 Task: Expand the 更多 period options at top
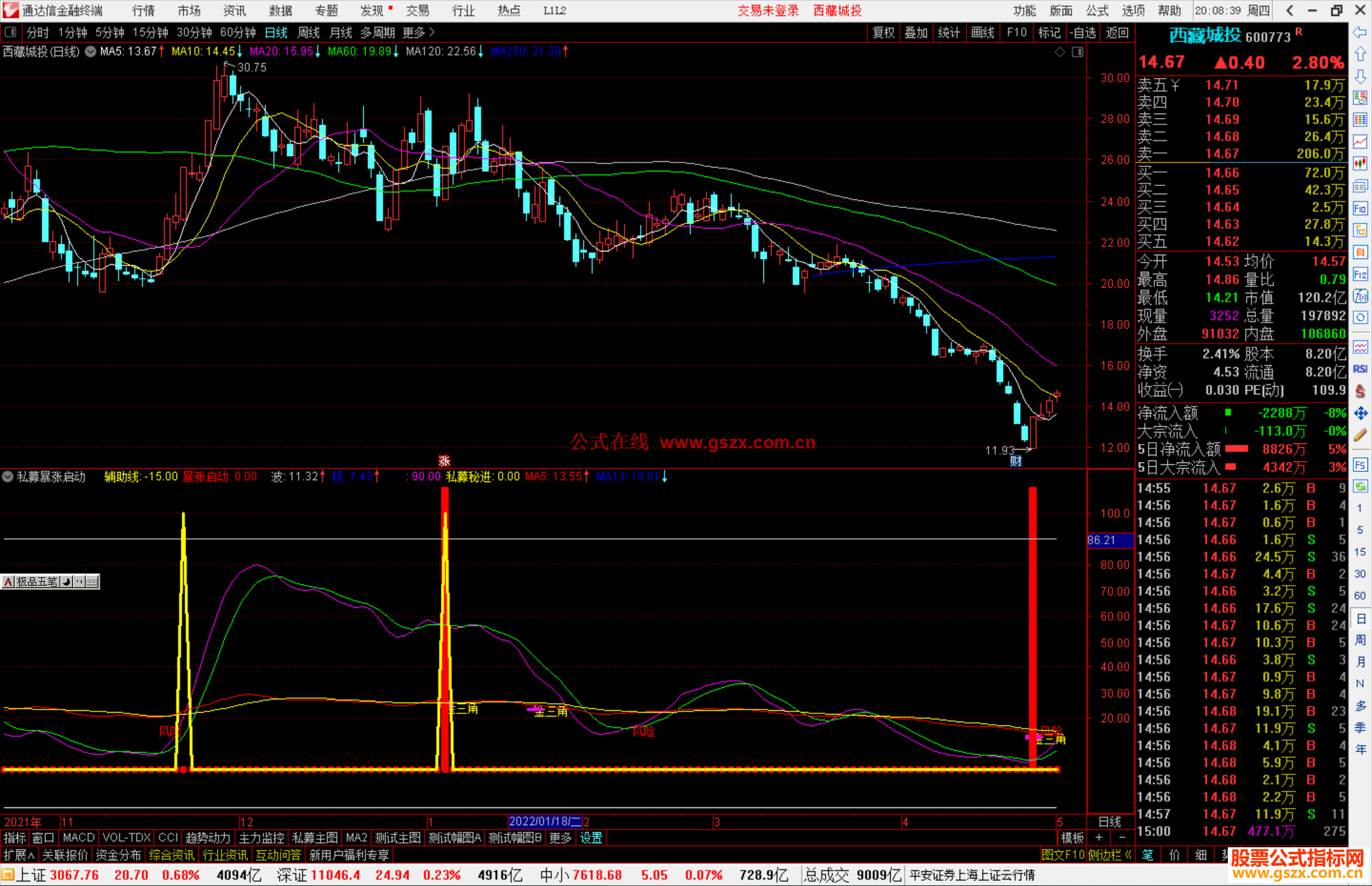point(419,32)
